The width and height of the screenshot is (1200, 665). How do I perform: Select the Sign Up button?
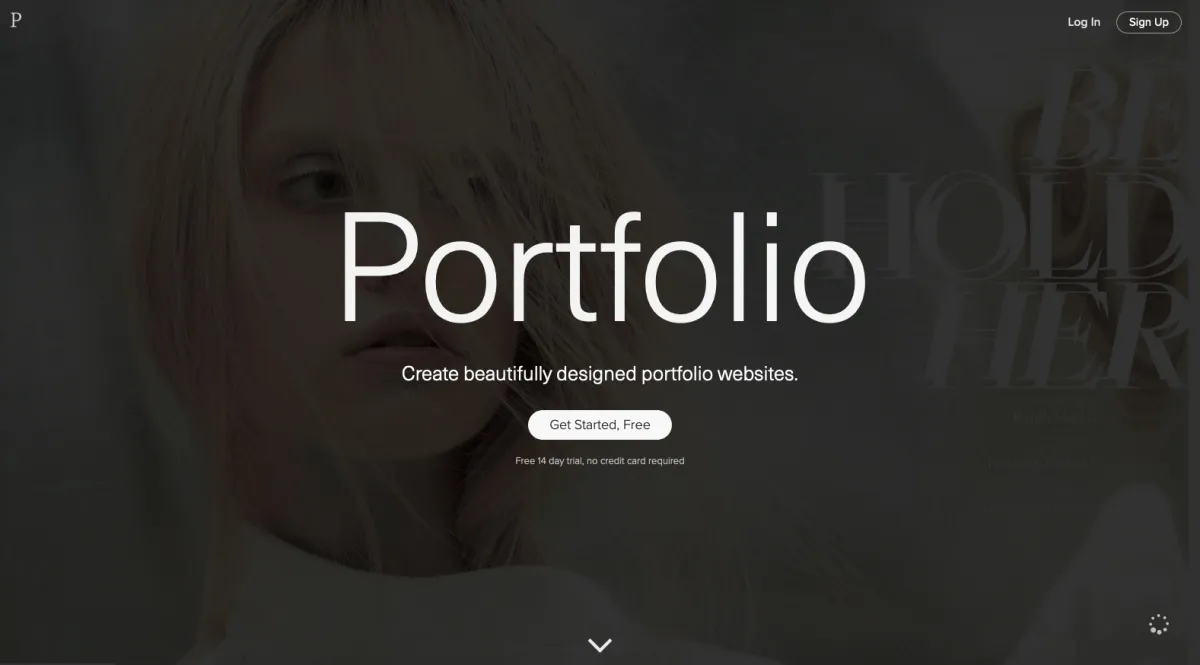point(1148,22)
